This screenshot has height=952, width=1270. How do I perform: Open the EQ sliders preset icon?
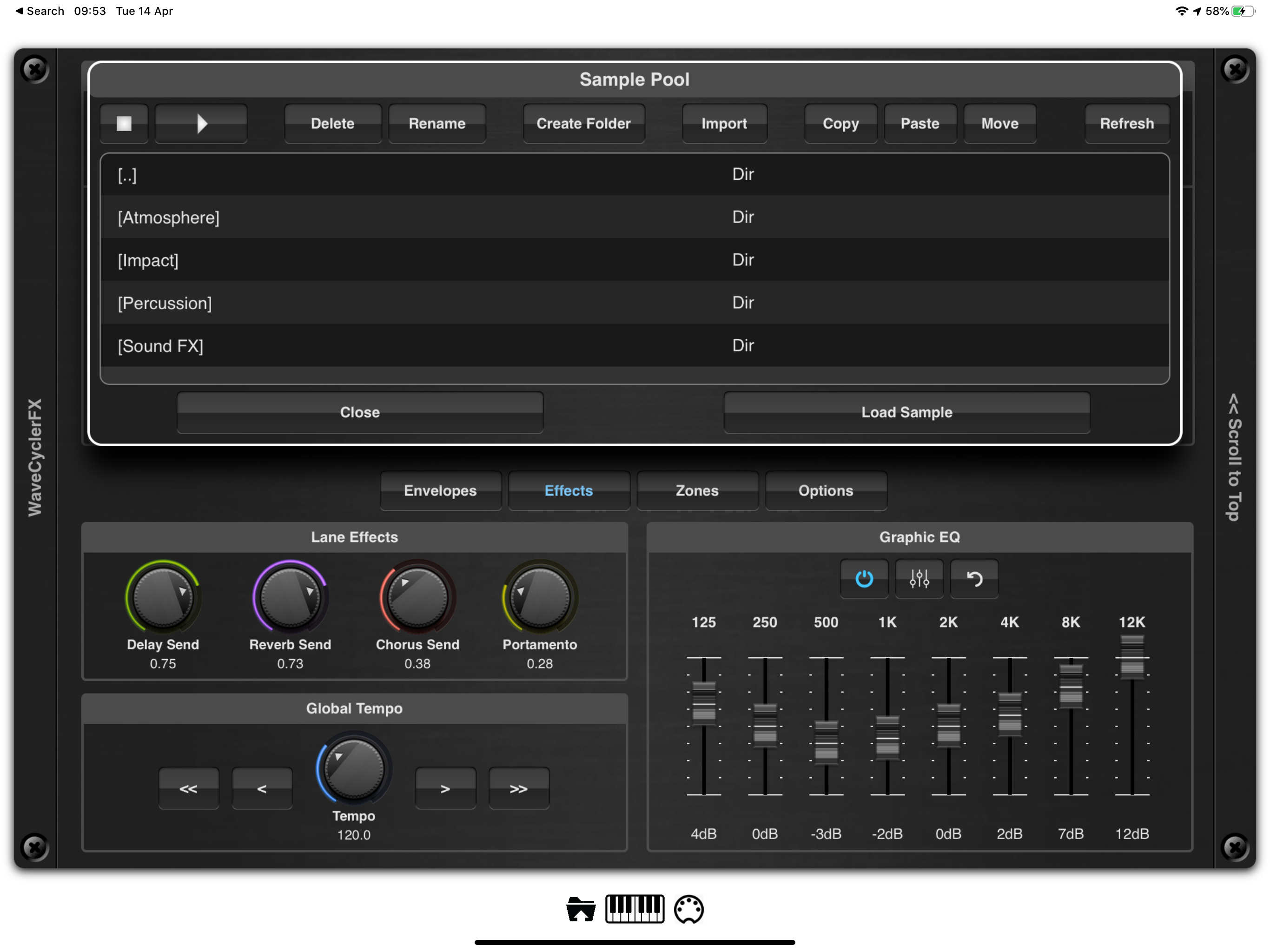tap(919, 578)
